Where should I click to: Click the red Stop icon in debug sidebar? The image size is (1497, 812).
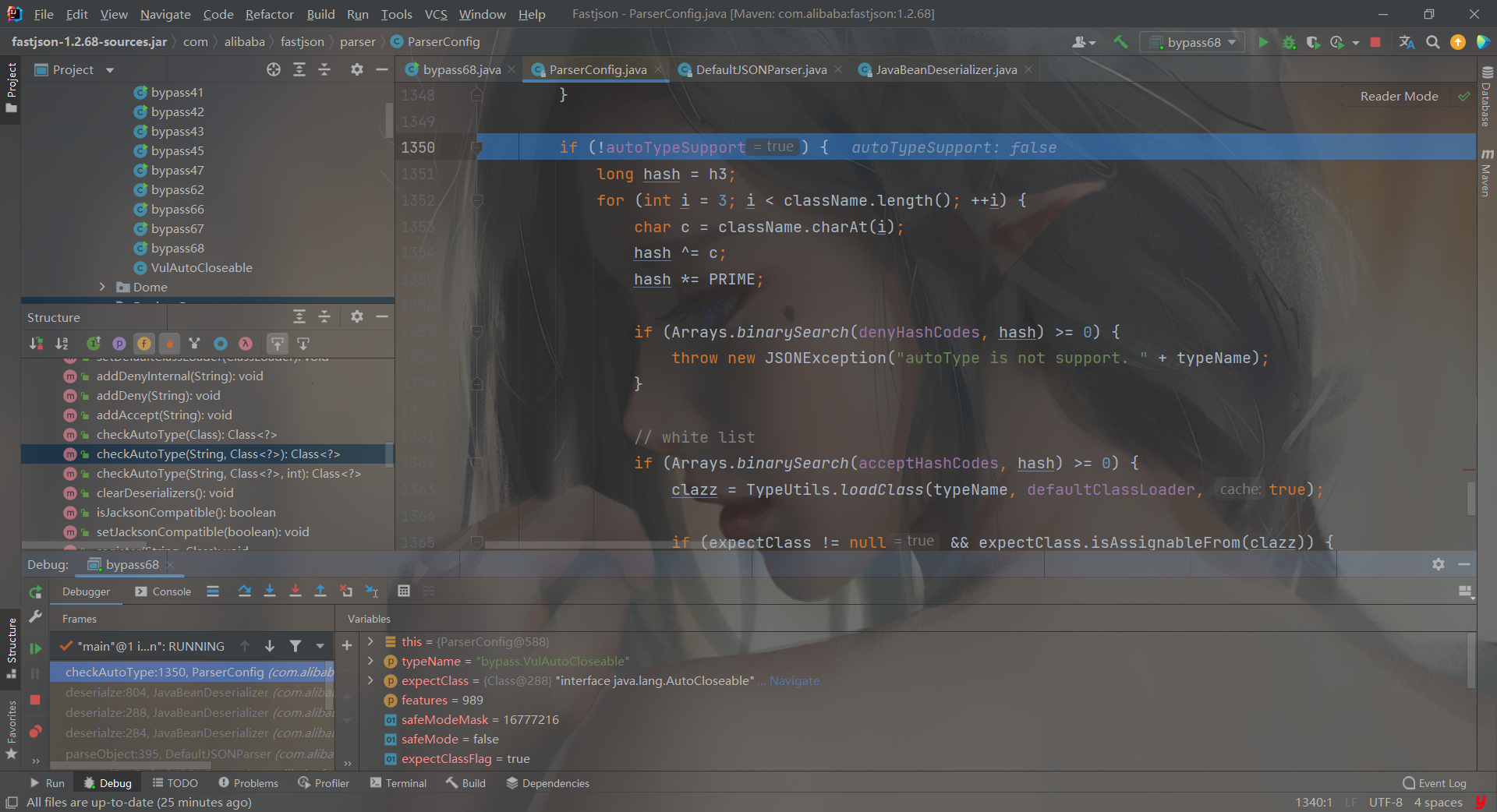[x=35, y=700]
